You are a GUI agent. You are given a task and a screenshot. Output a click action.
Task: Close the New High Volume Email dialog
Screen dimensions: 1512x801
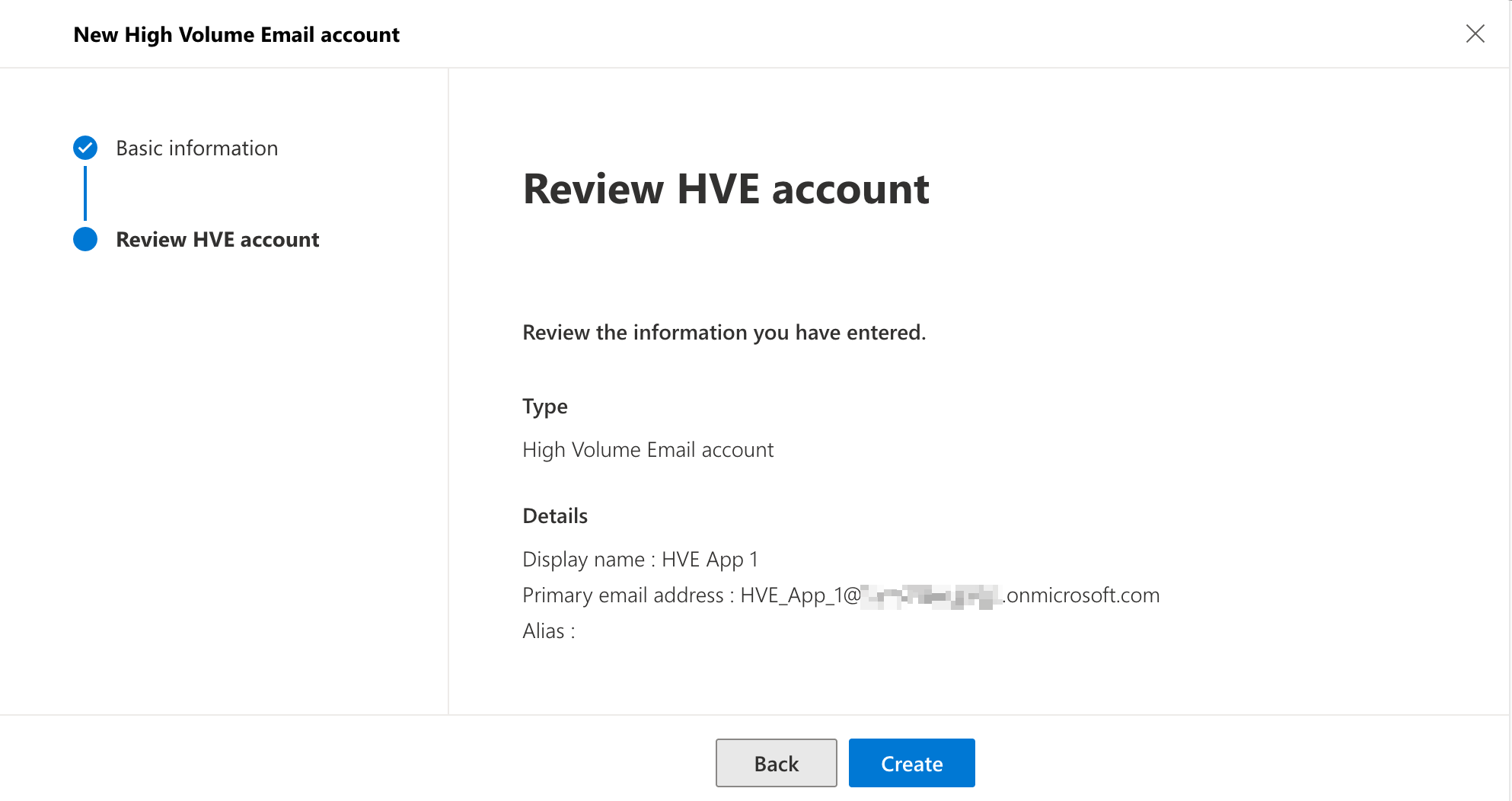tap(1475, 34)
